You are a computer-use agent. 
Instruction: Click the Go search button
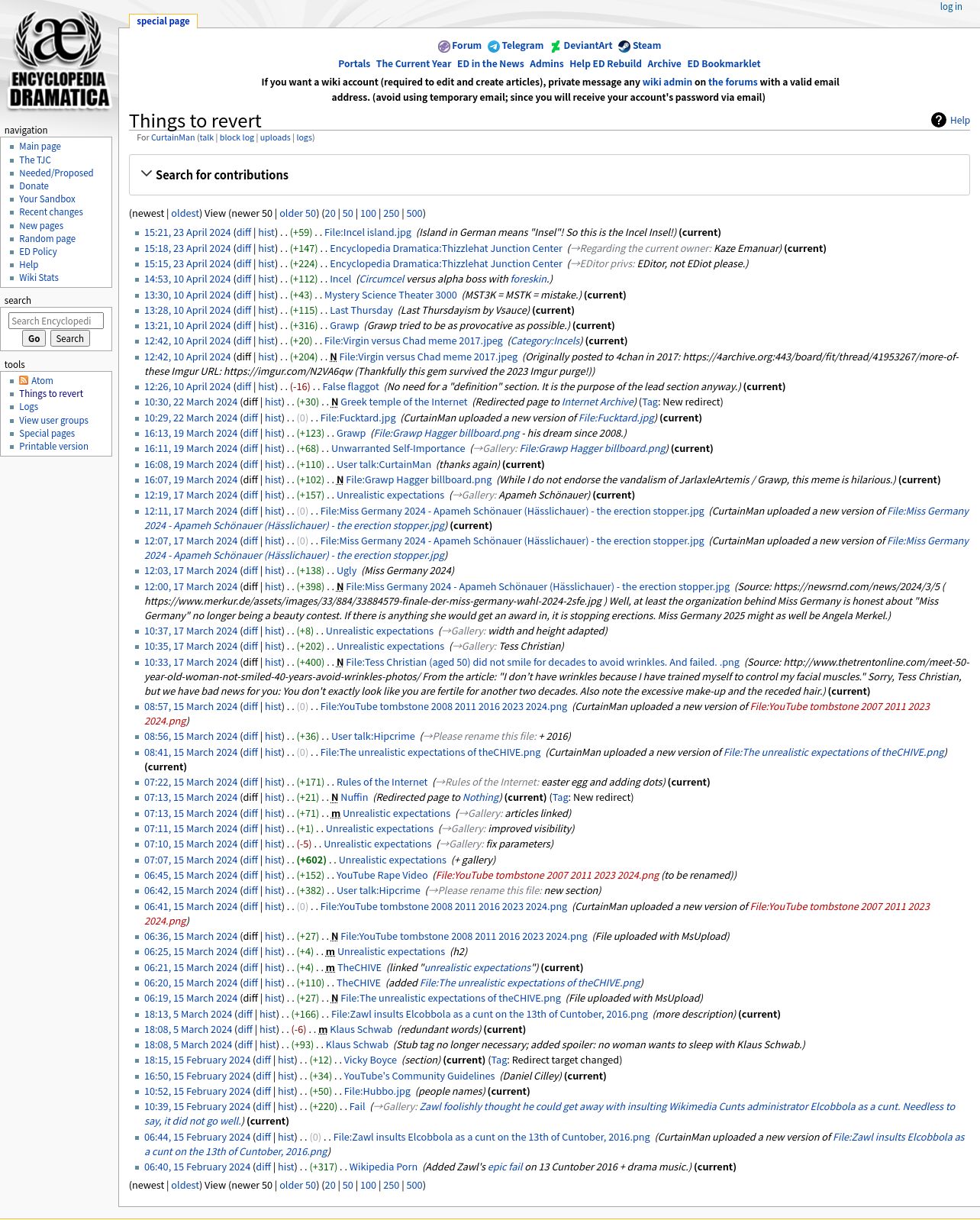click(x=34, y=339)
